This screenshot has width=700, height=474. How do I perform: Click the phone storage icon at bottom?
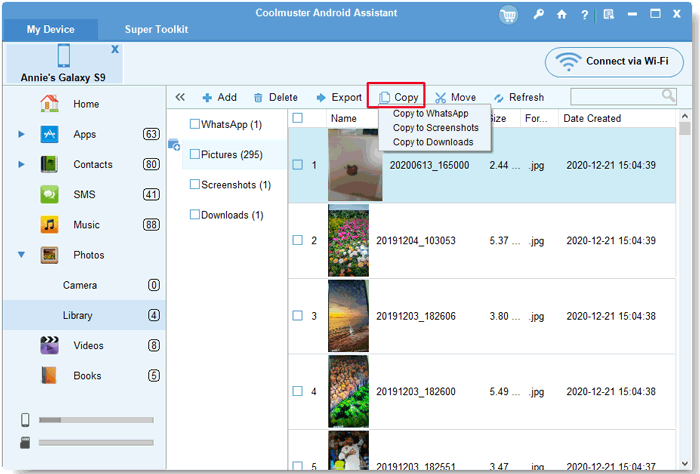25,420
